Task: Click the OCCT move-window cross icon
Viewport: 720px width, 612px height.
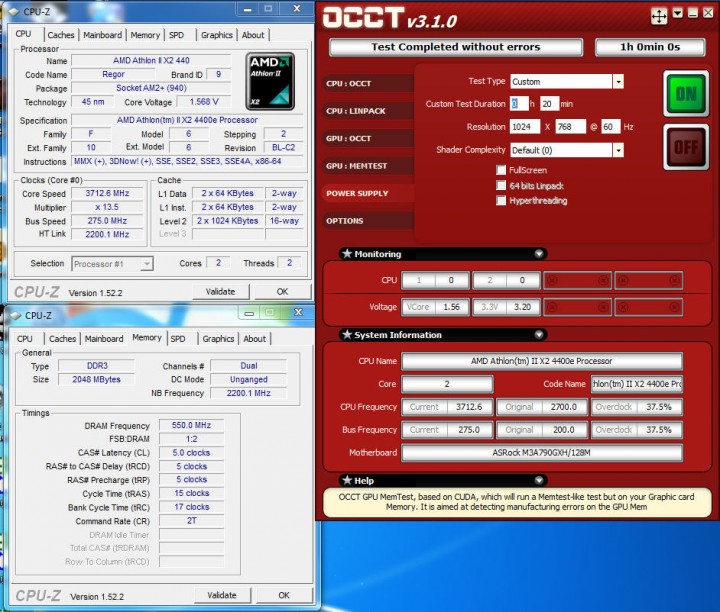Action: 659,17
